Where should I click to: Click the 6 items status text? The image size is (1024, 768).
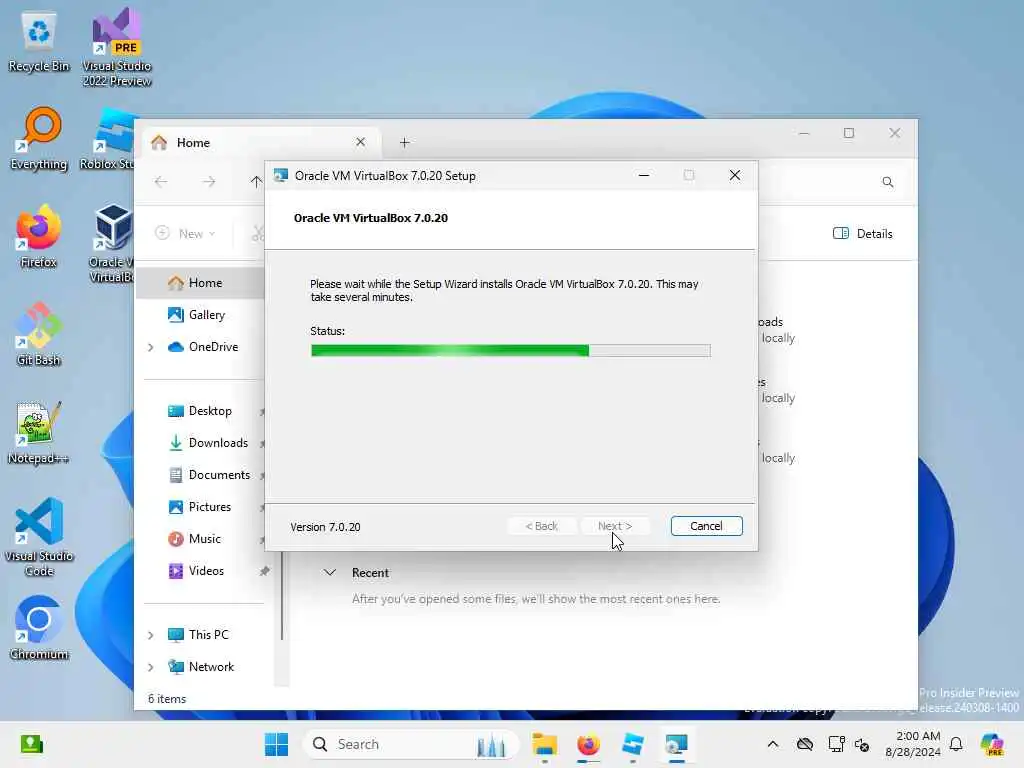click(167, 699)
